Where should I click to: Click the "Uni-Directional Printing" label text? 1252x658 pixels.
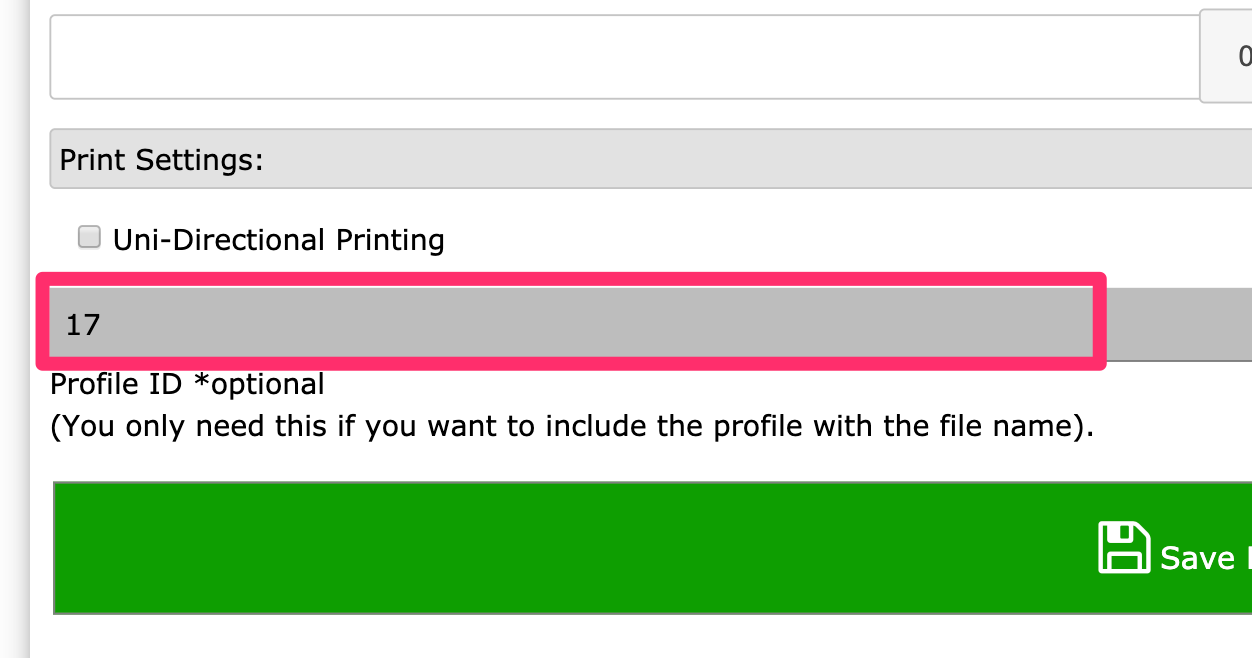pyautogui.click(x=279, y=240)
